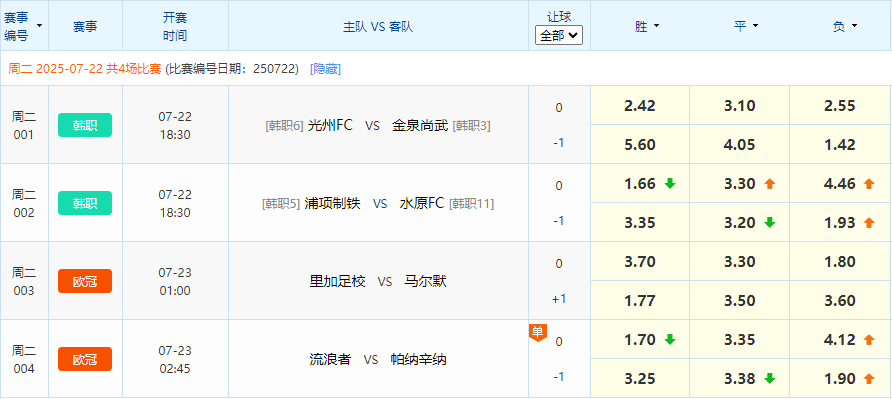Pick win odds 2.42 for match 001

click(640, 105)
